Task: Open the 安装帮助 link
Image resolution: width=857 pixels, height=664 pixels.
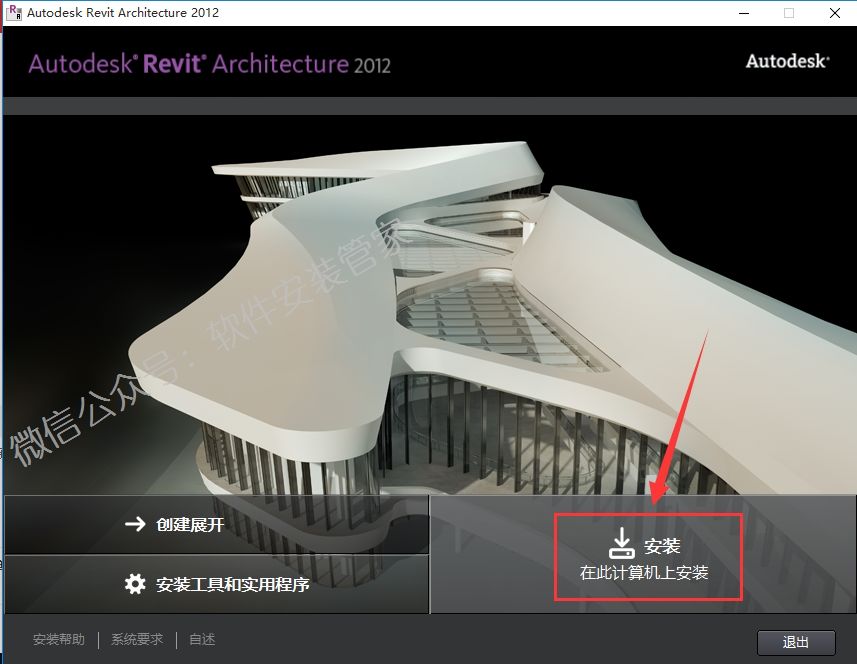Action: pyautogui.click(x=59, y=640)
